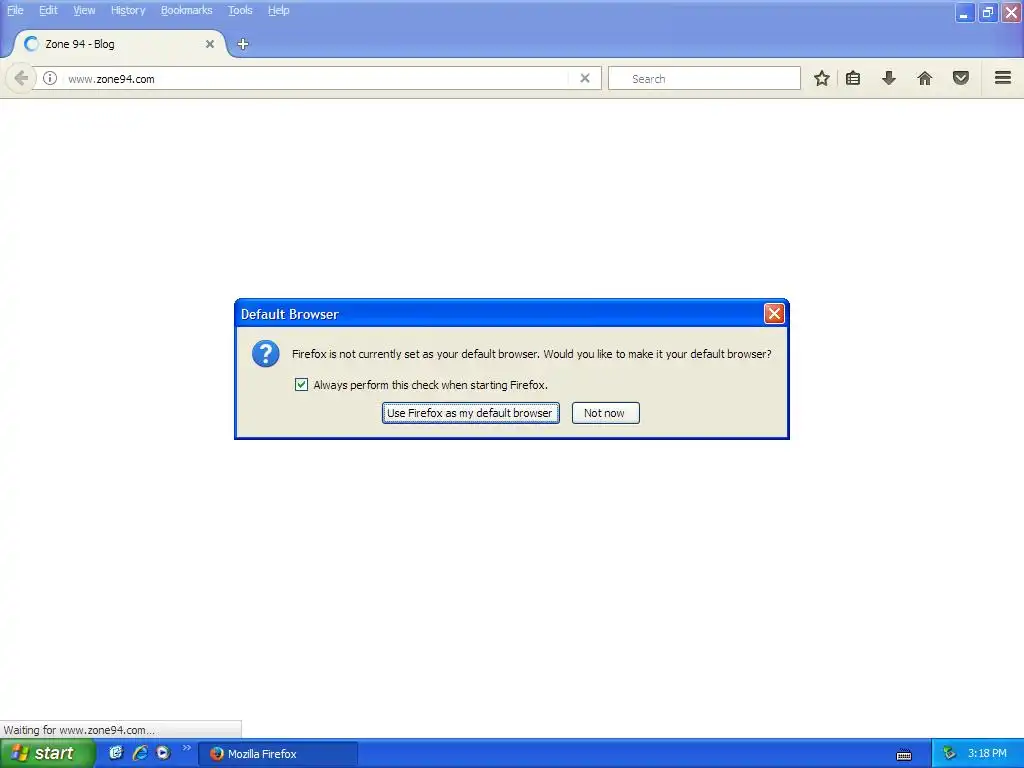Click the 3:18 PM clock
Viewport: 1024px width, 768px height.
click(x=987, y=753)
